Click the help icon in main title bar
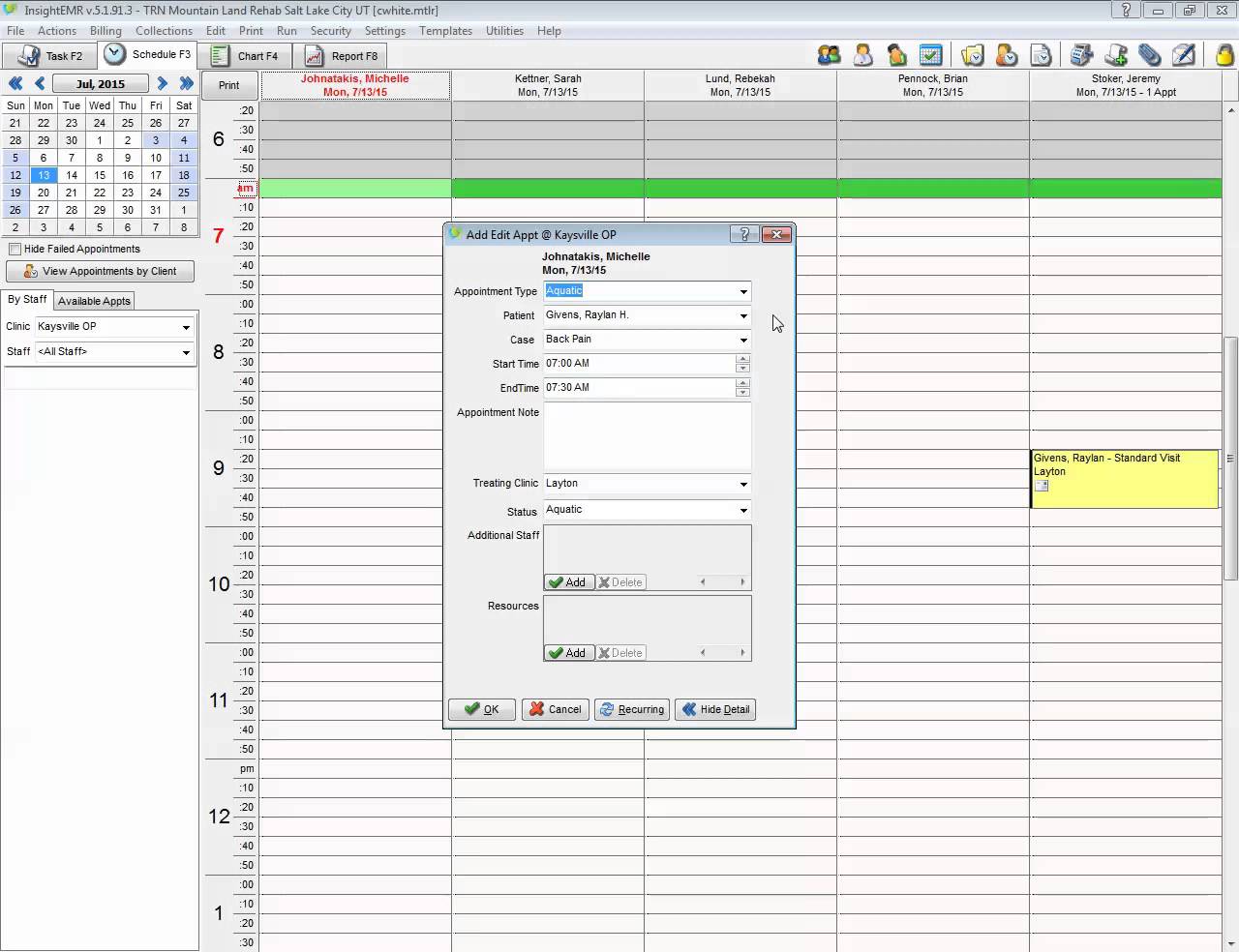This screenshot has width=1239, height=952. (x=1125, y=10)
